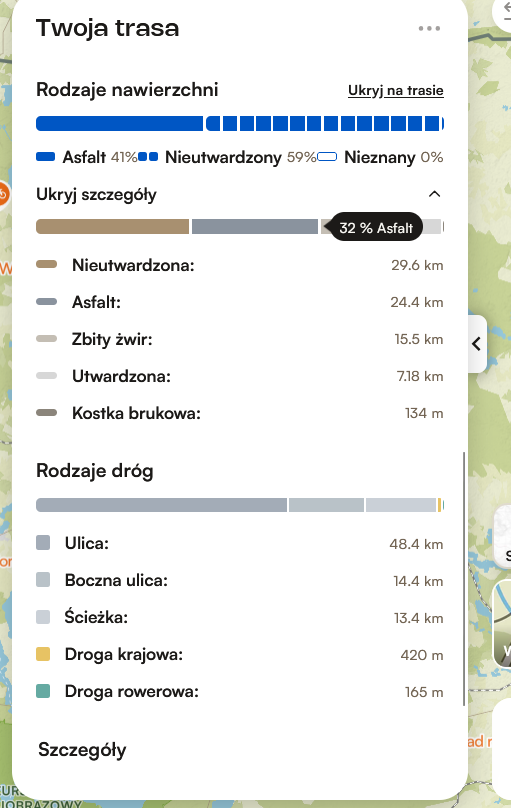Click the teal Droga rowerowa square

click(x=43, y=691)
